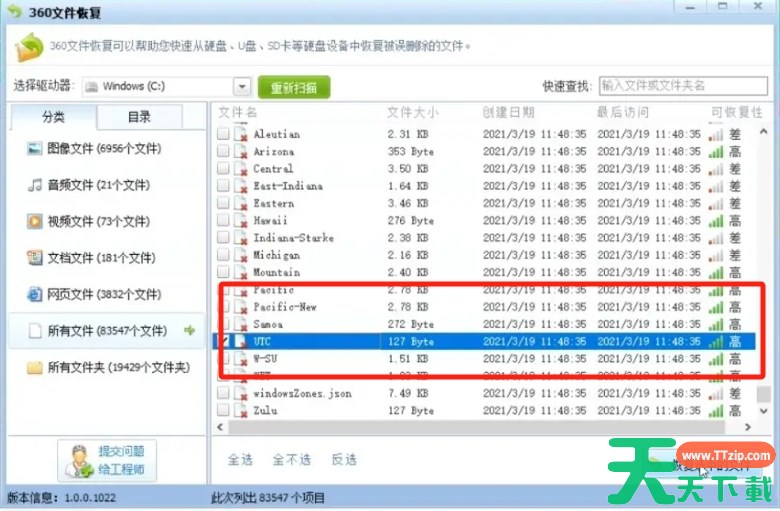Sort by the 创建日期 column header

508,112
